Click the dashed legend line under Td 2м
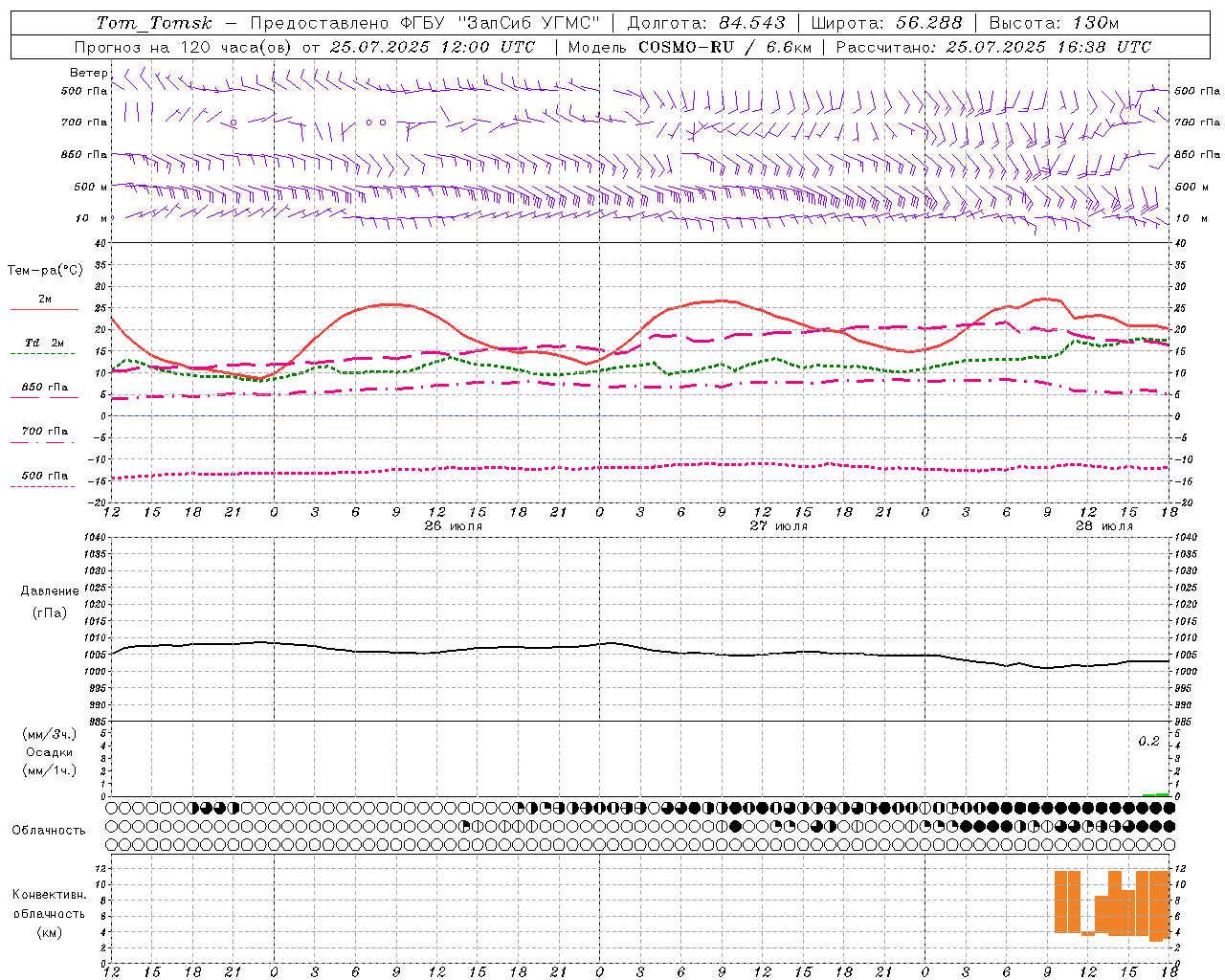The image size is (1225, 980). tap(42, 354)
